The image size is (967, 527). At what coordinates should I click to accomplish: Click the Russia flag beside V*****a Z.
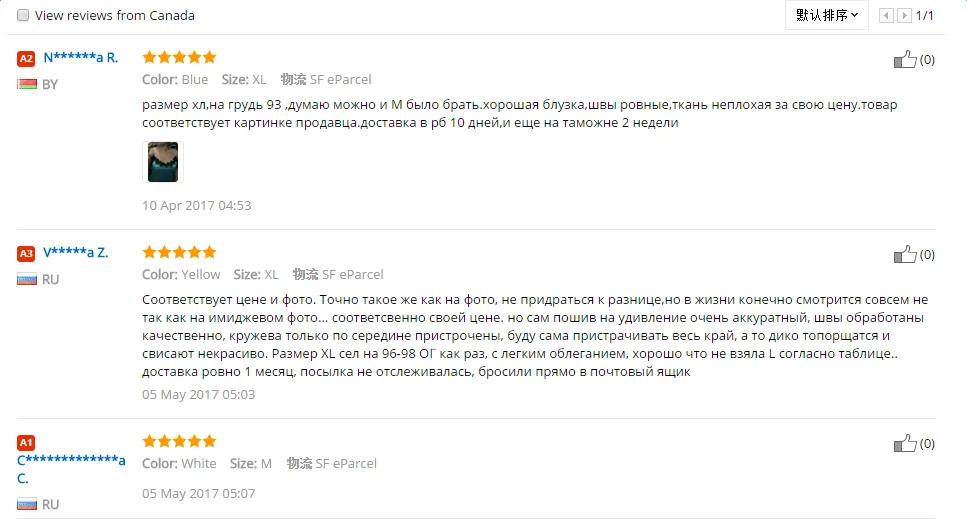point(27,279)
